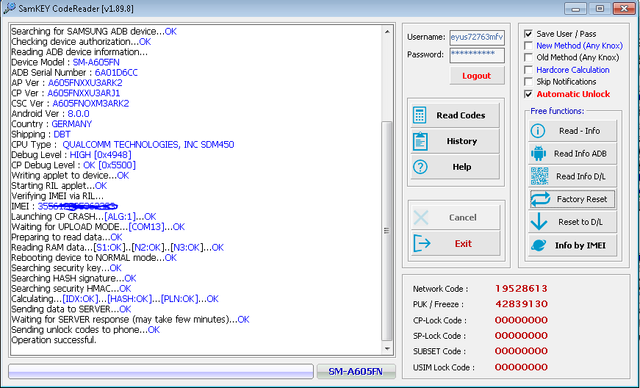640x388 pixels.
Task: Click the progress bar at bottom
Action: 161,372
